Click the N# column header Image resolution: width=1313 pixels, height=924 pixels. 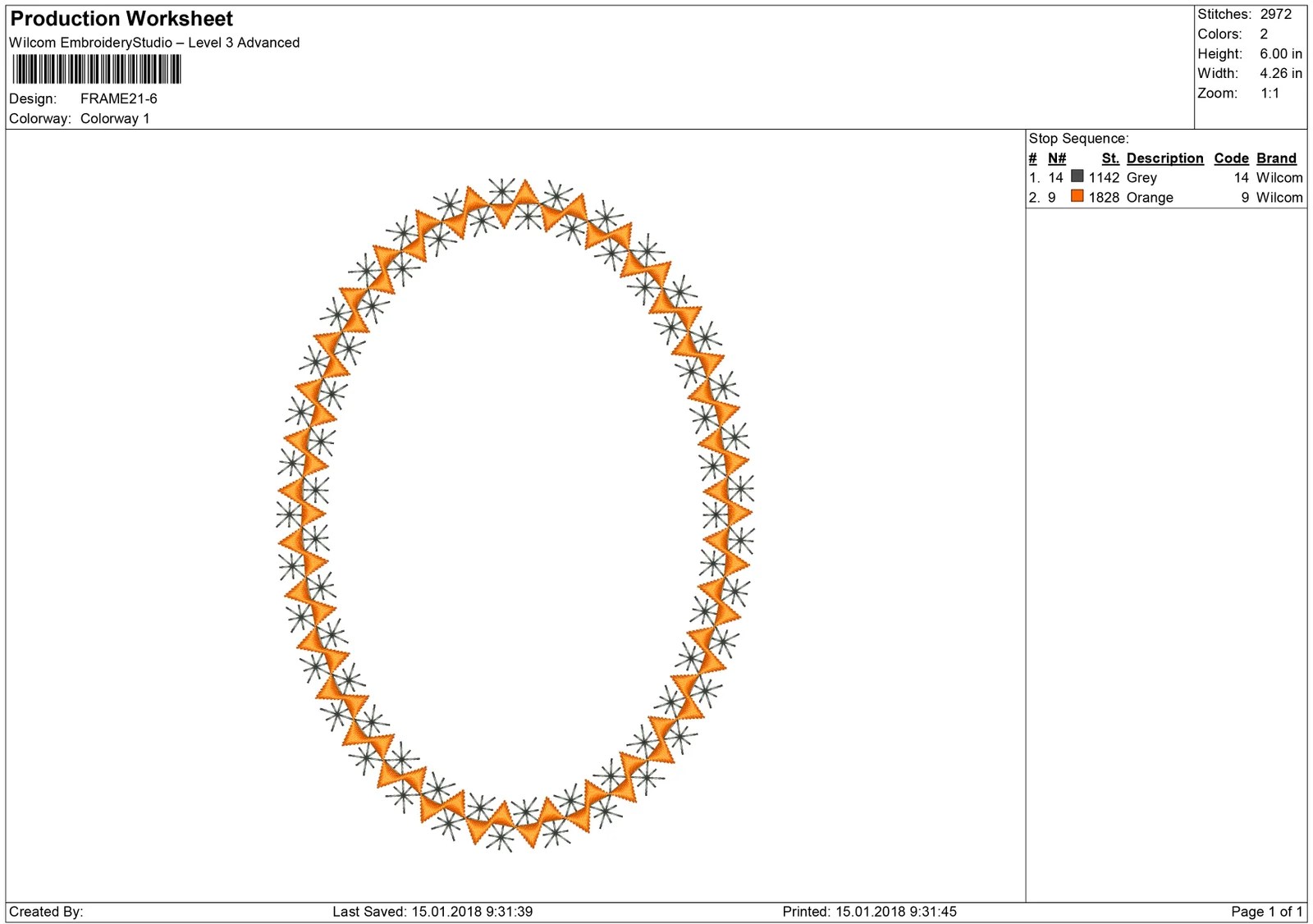(1057, 158)
